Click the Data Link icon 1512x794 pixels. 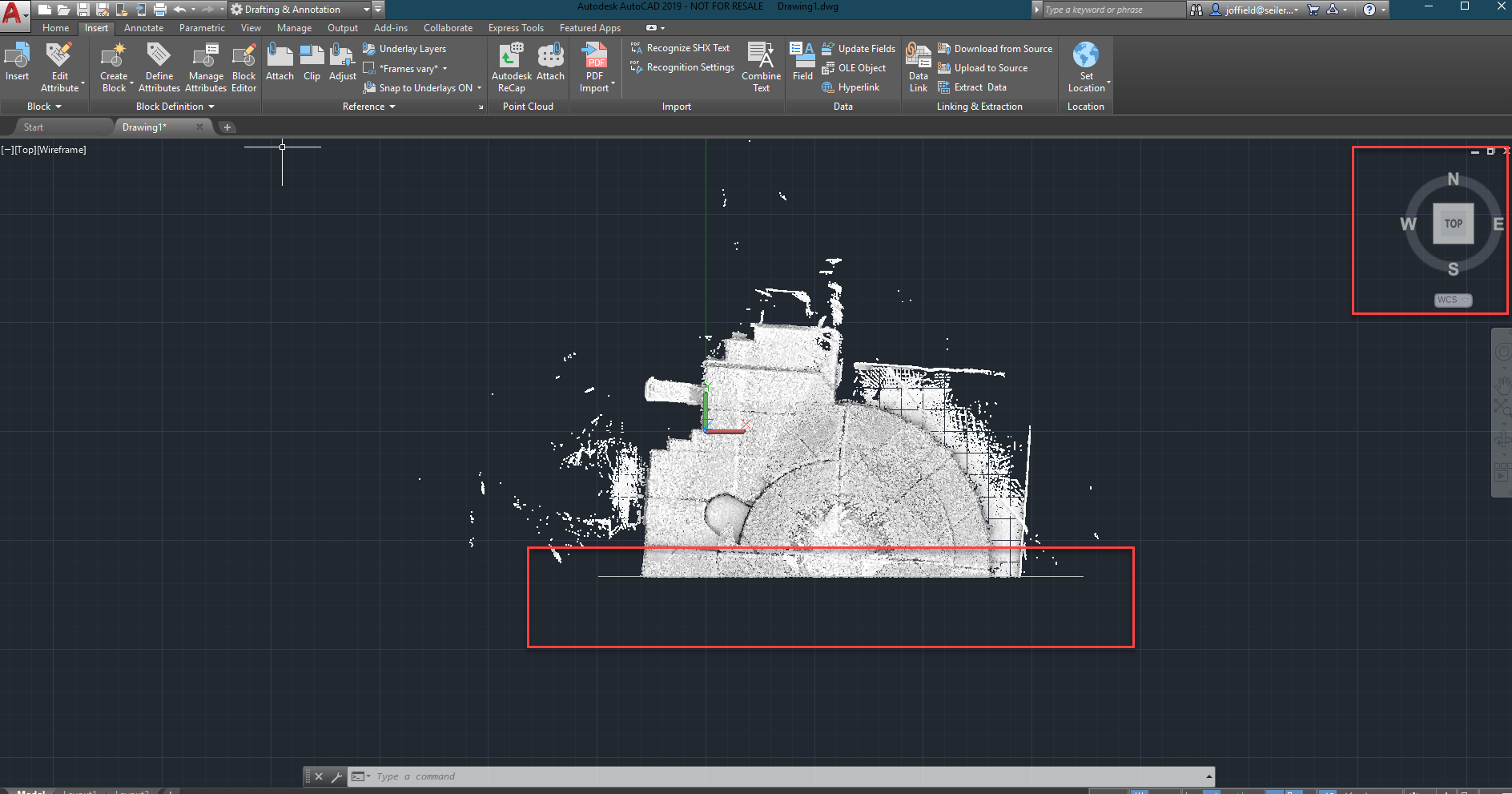[x=918, y=56]
